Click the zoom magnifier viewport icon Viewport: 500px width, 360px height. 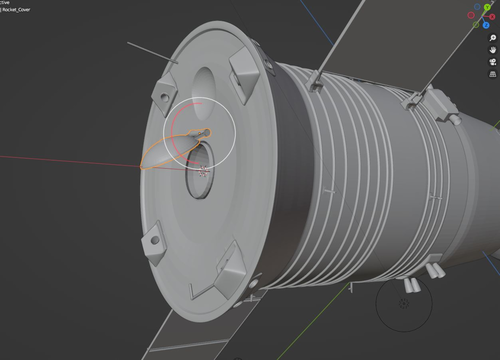(x=493, y=38)
